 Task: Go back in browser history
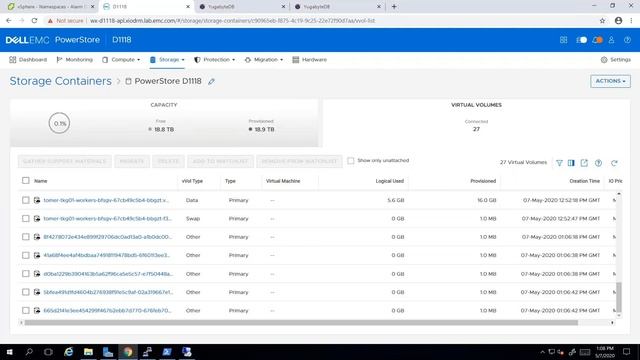point(9,20)
